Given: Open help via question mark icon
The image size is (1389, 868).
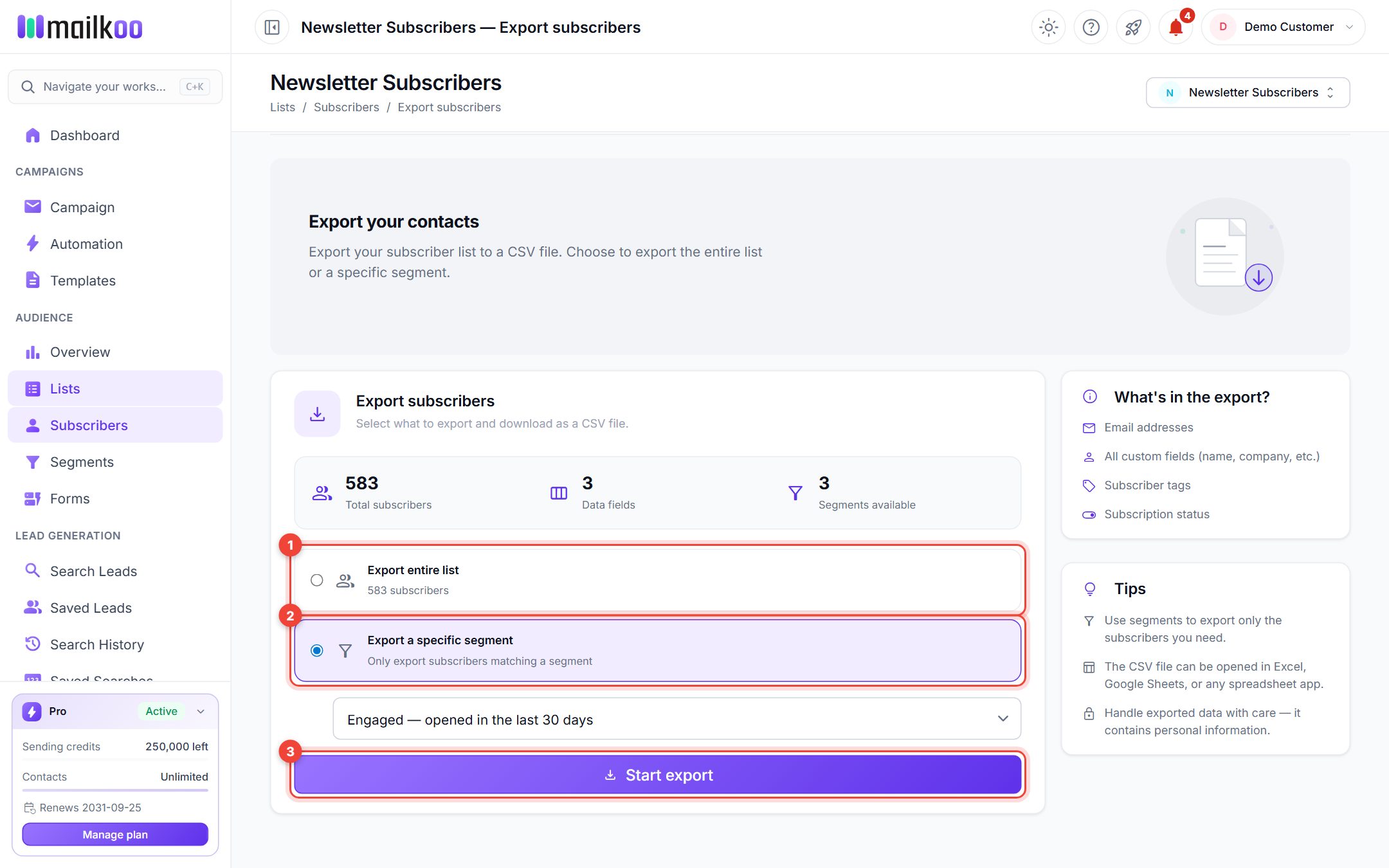Looking at the screenshot, I should click(x=1091, y=27).
